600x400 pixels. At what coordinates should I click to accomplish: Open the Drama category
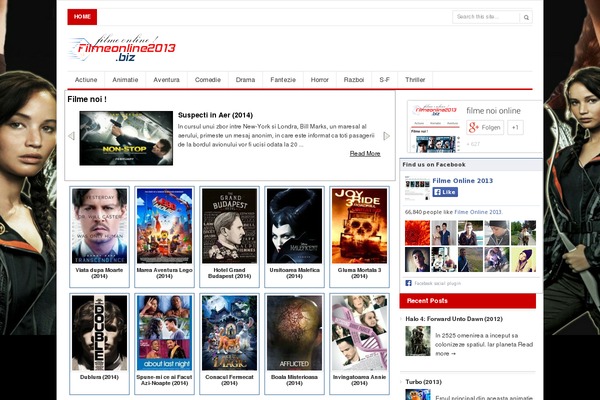coord(245,80)
